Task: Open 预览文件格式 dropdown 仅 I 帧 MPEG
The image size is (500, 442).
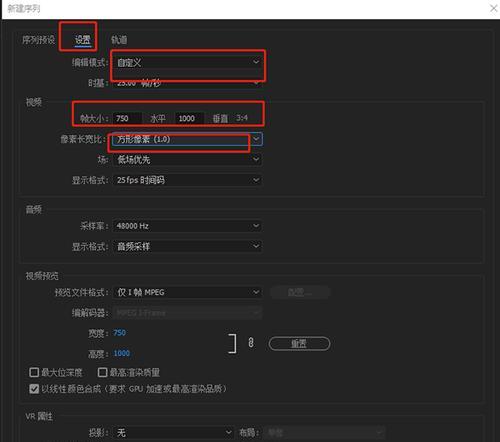Action: click(188, 292)
